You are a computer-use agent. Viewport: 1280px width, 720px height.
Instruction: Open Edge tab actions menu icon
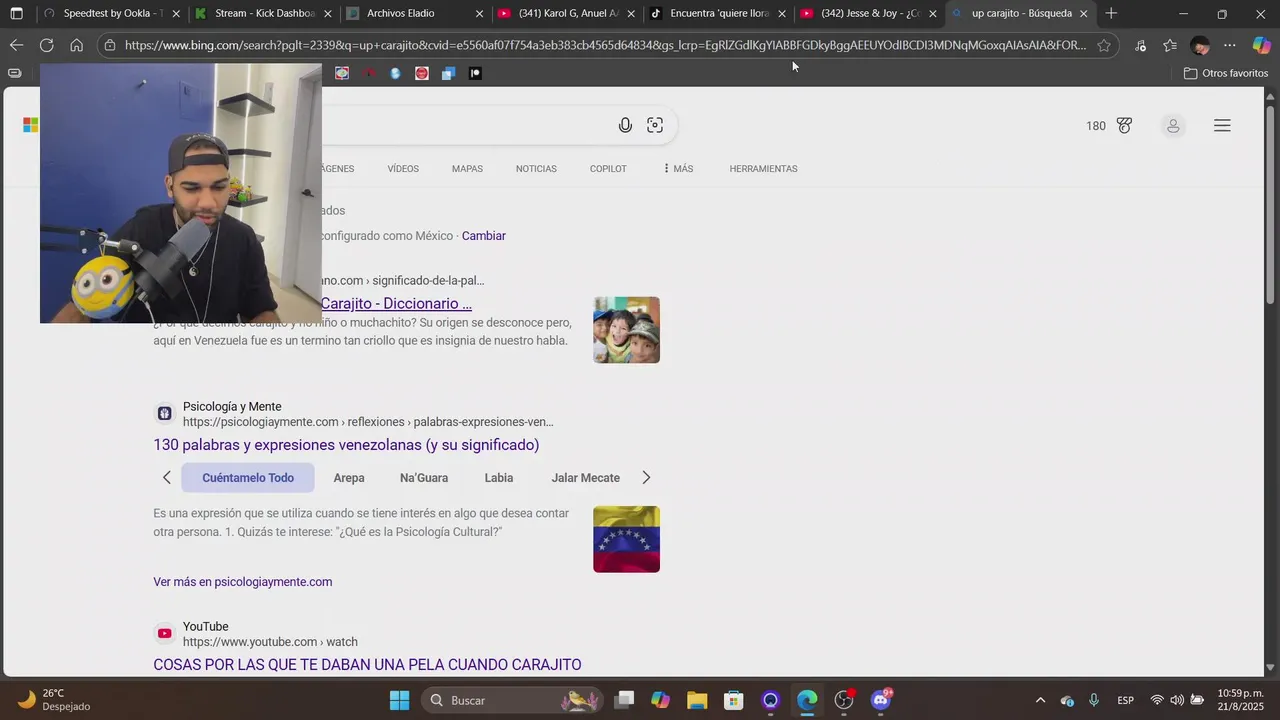click(x=16, y=13)
